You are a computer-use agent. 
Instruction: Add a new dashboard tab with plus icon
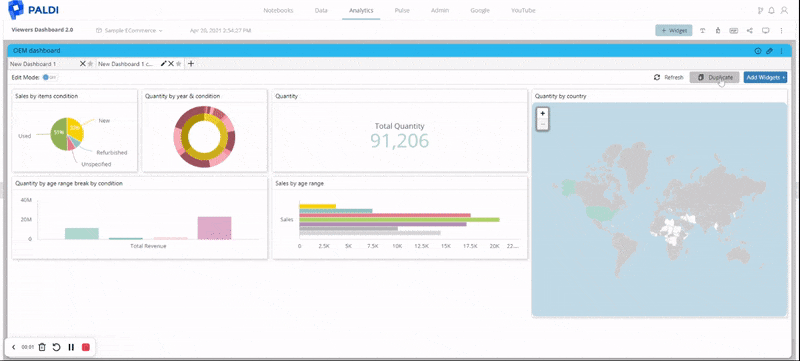tap(191, 64)
